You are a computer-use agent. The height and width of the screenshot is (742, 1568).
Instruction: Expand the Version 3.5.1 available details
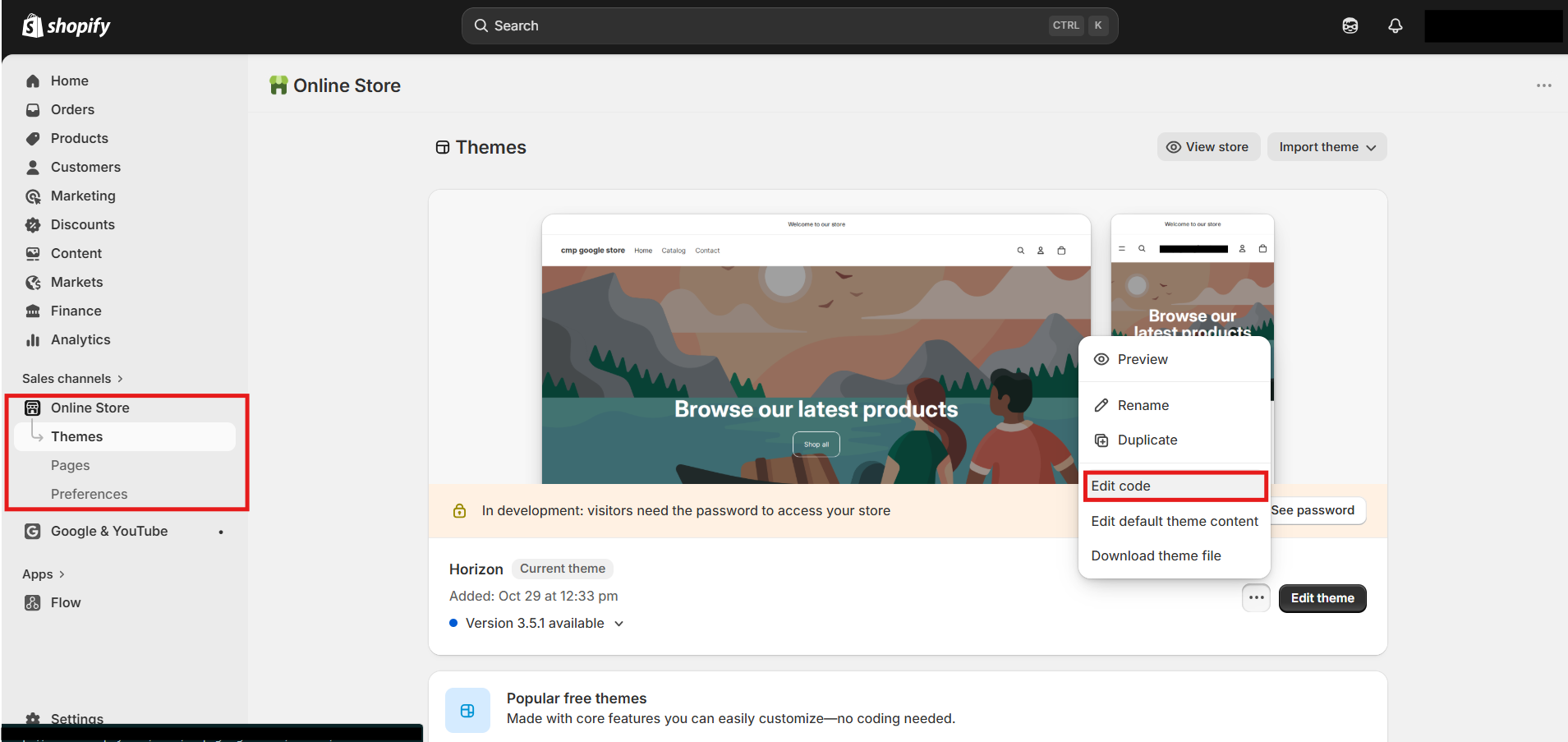(x=619, y=623)
